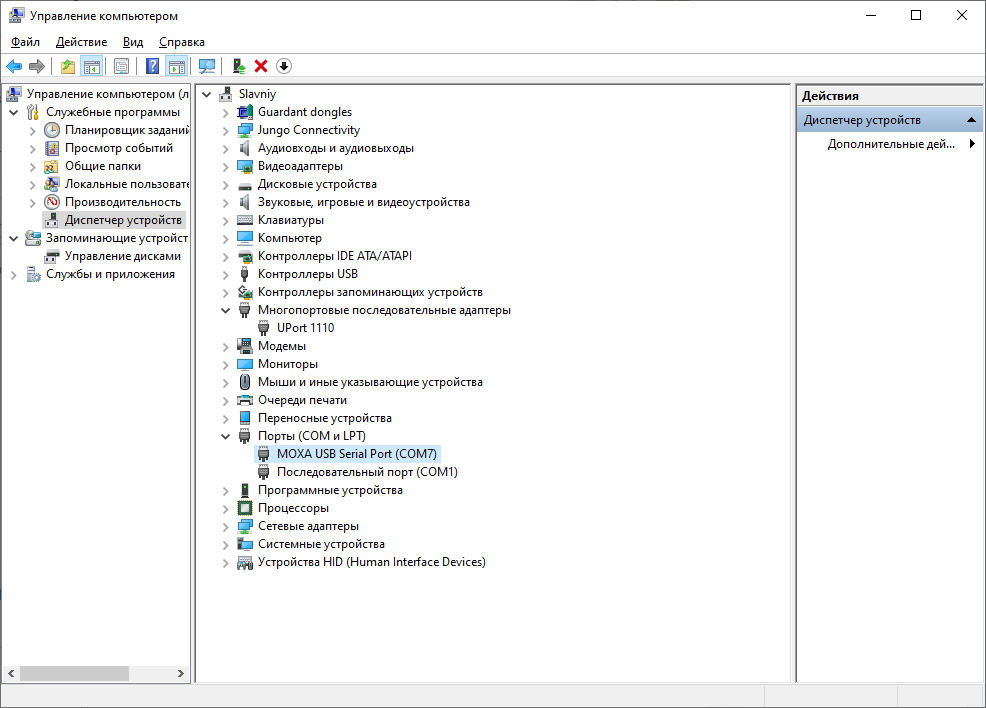Open the Вид menu
The height and width of the screenshot is (708, 986).
coord(133,42)
